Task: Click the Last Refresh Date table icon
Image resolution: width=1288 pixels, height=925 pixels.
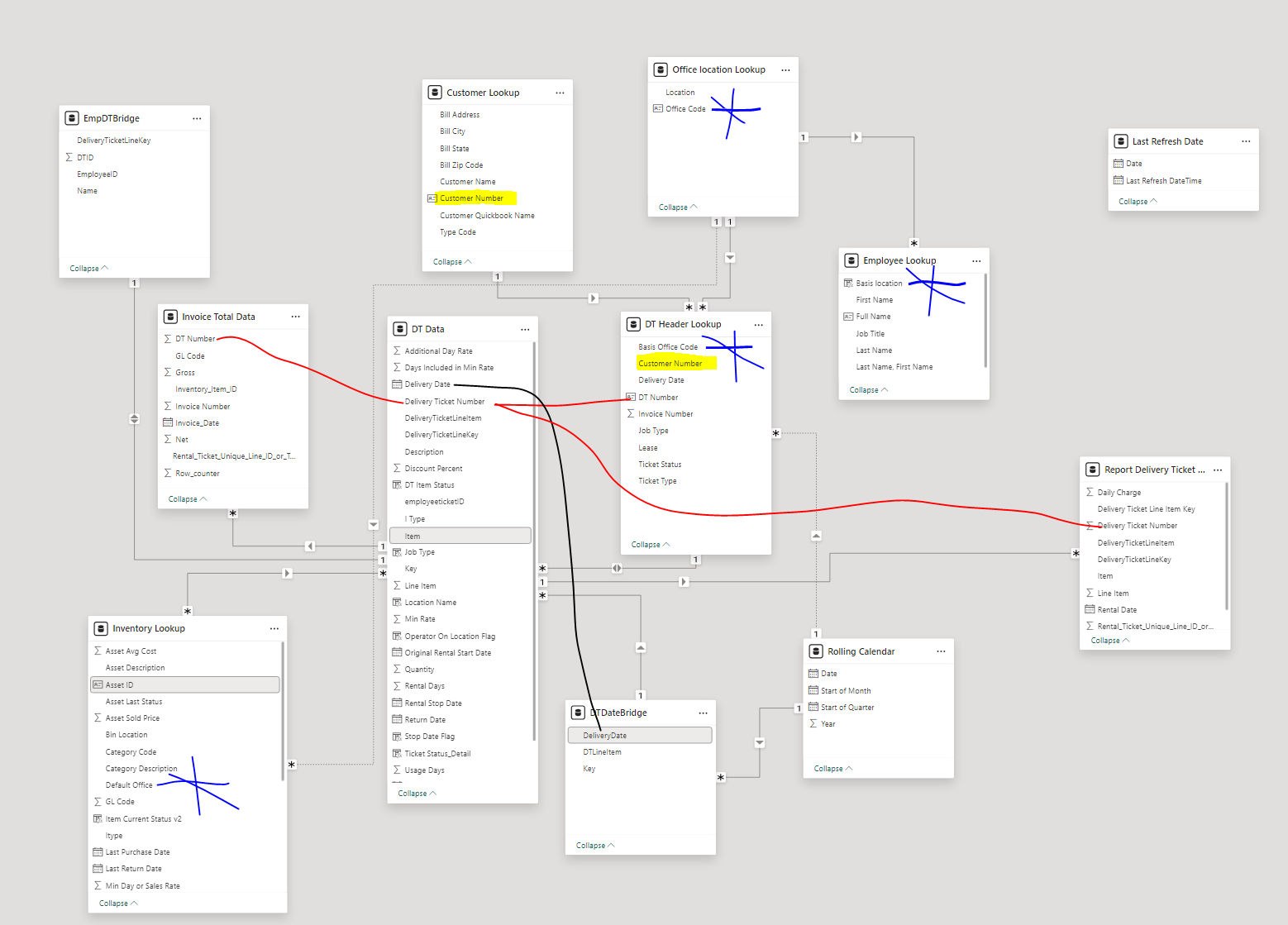Action: 1121,141
